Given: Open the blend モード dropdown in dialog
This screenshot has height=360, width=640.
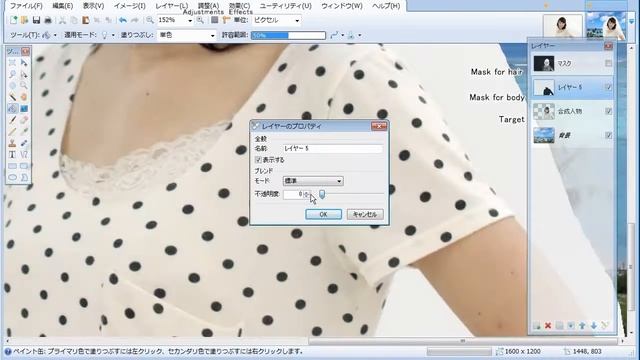Looking at the screenshot, I should 313,181.
